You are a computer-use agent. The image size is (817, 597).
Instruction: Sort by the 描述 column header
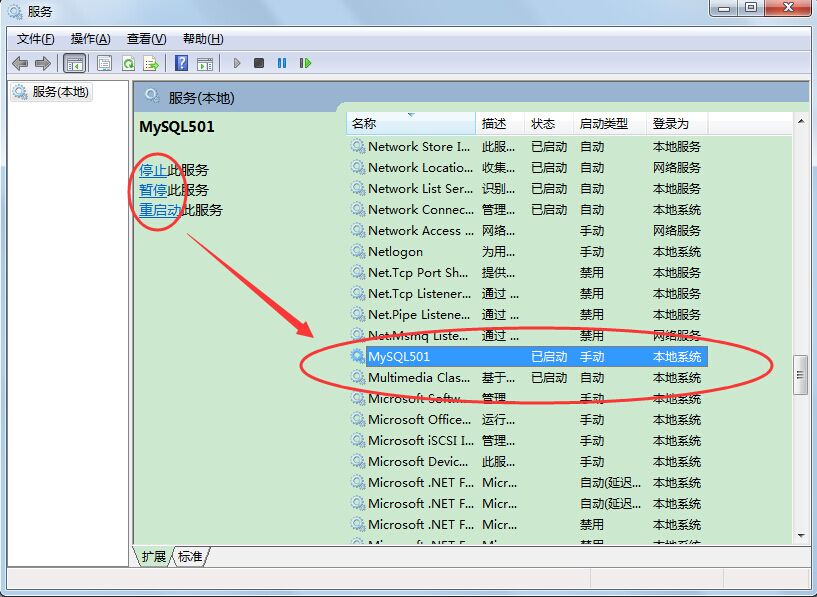tap(500, 123)
